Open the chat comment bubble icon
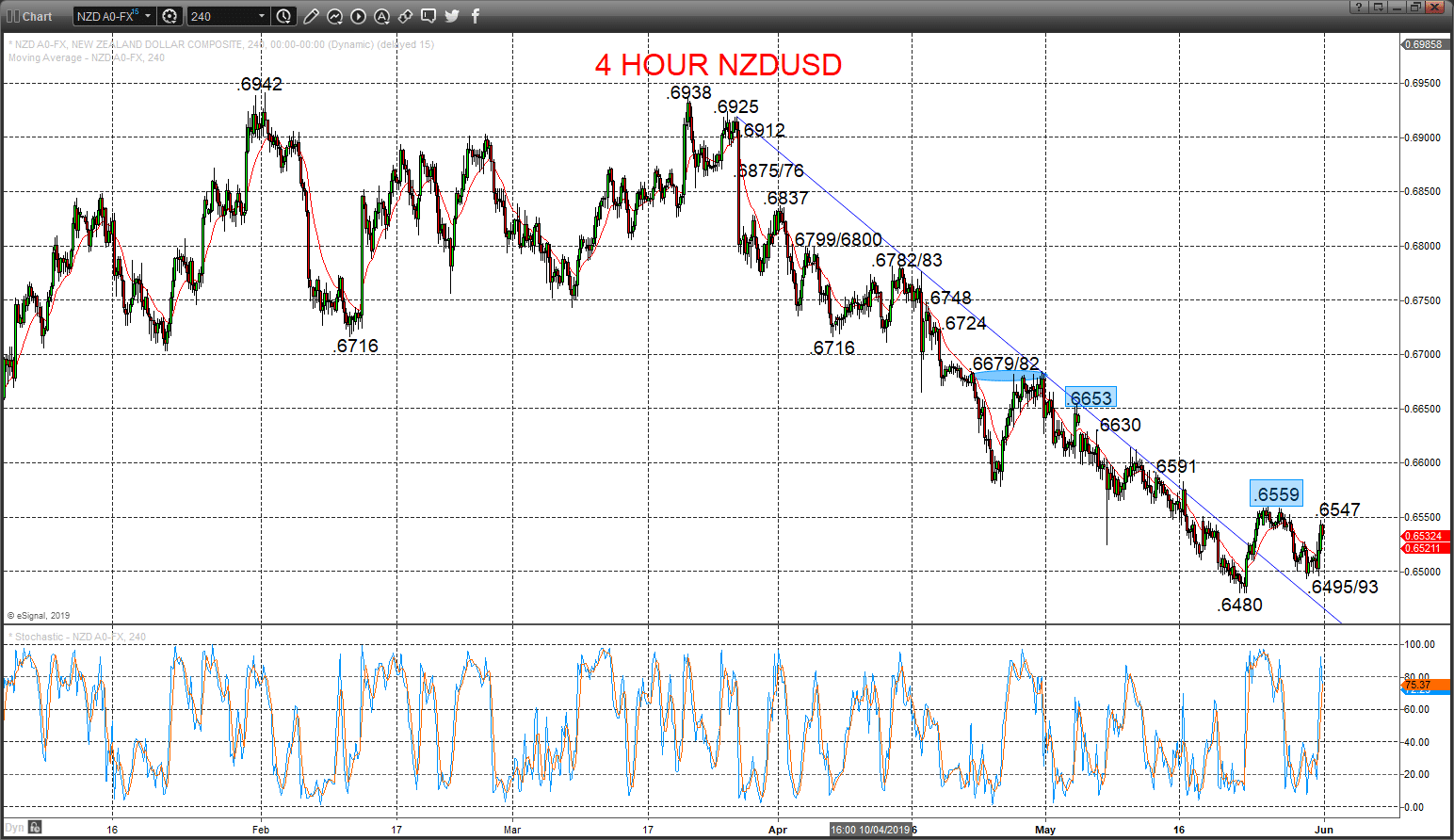The image size is (1454, 840). (428, 16)
